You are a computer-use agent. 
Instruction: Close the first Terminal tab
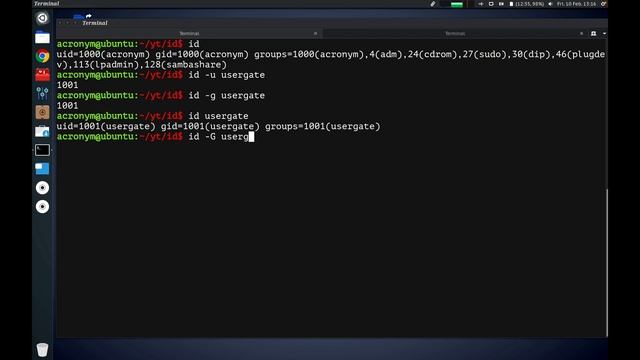[x=316, y=33]
